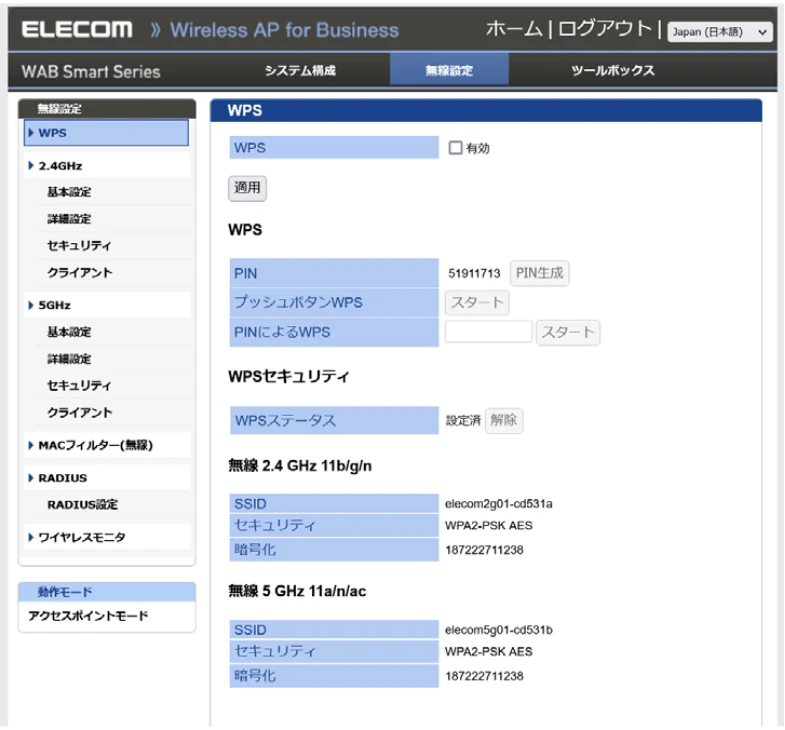Image resolution: width=785 pixels, height=730 pixels.
Task: Select the 無線設定 tab
Action: (x=449, y=70)
